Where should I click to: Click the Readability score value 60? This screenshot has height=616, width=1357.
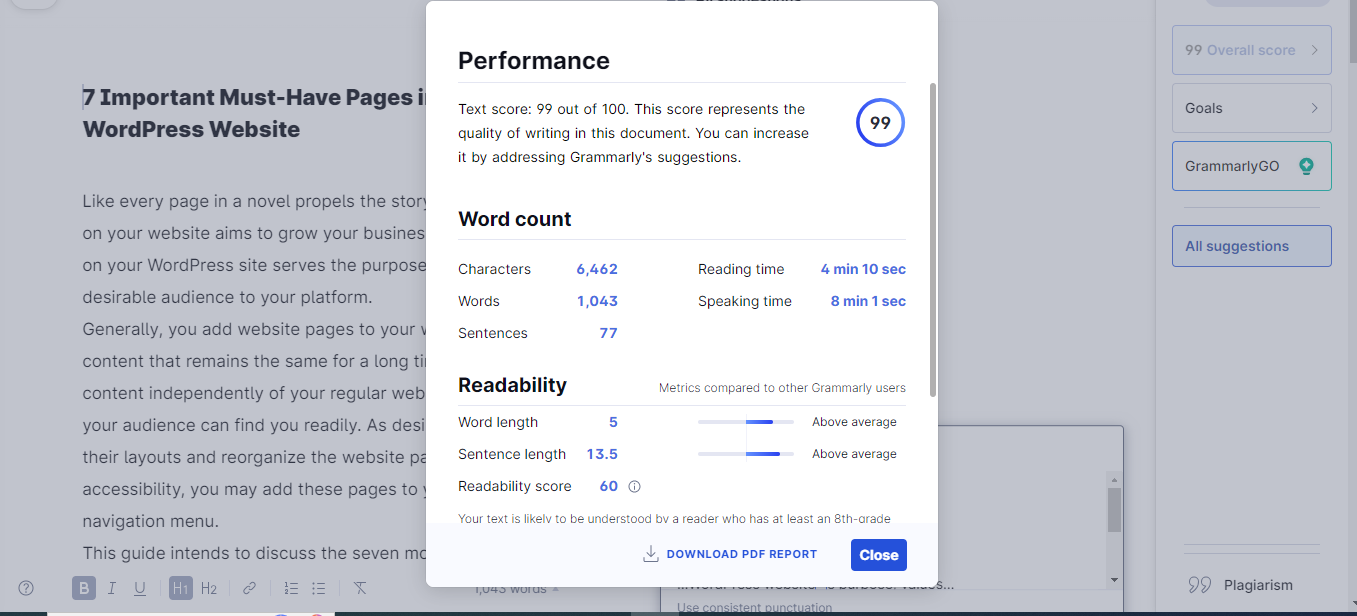click(x=609, y=486)
